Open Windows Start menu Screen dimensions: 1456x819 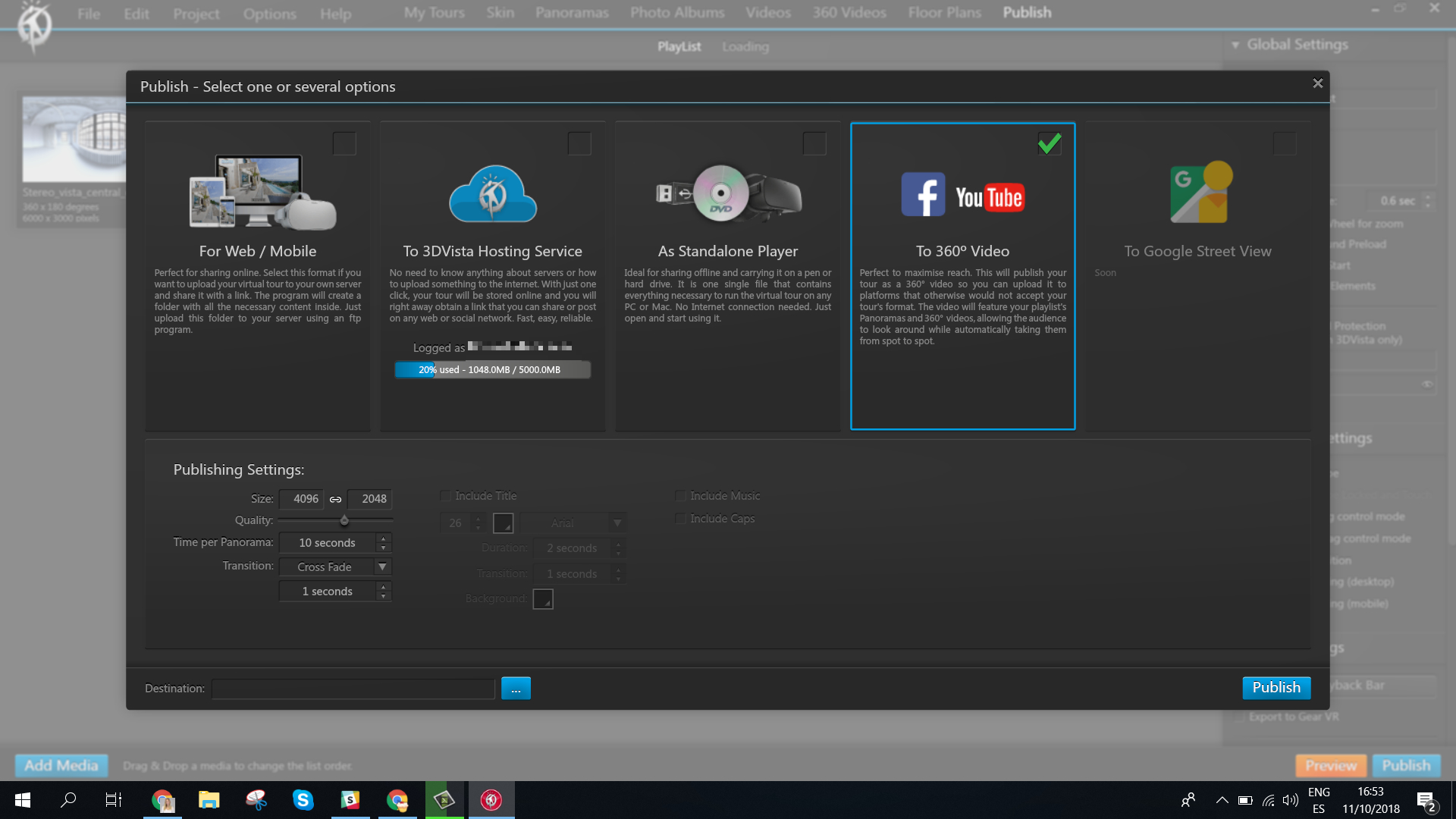[x=23, y=800]
